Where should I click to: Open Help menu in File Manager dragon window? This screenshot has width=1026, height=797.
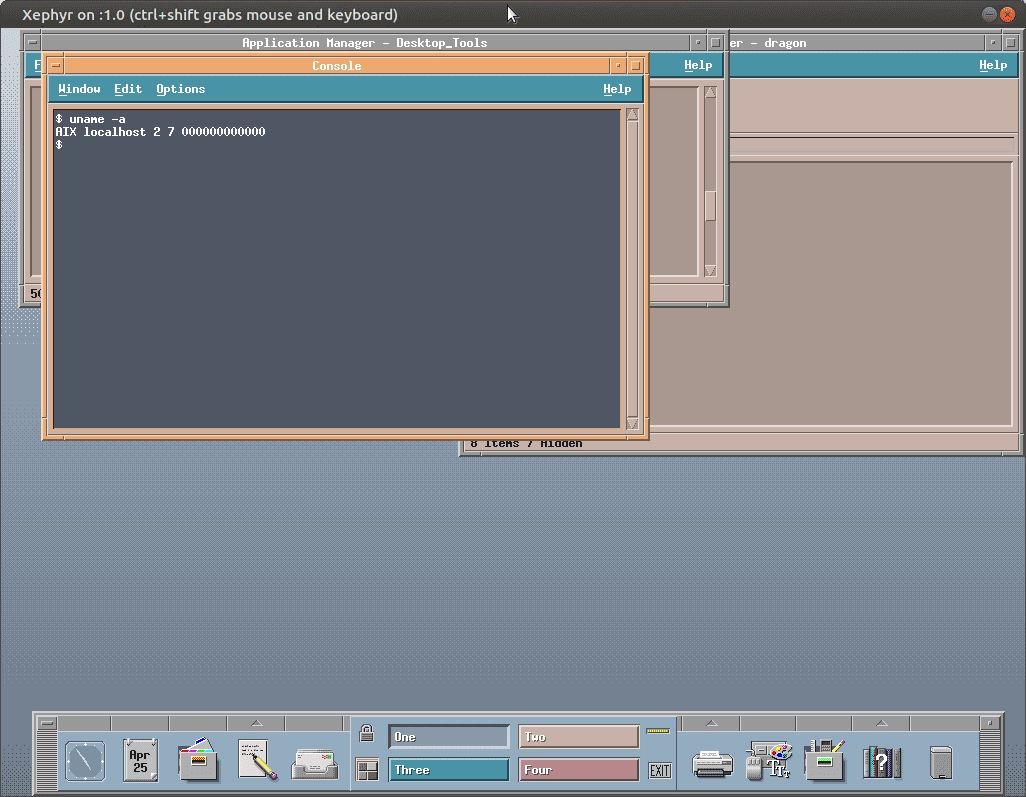tap(993, 65)
